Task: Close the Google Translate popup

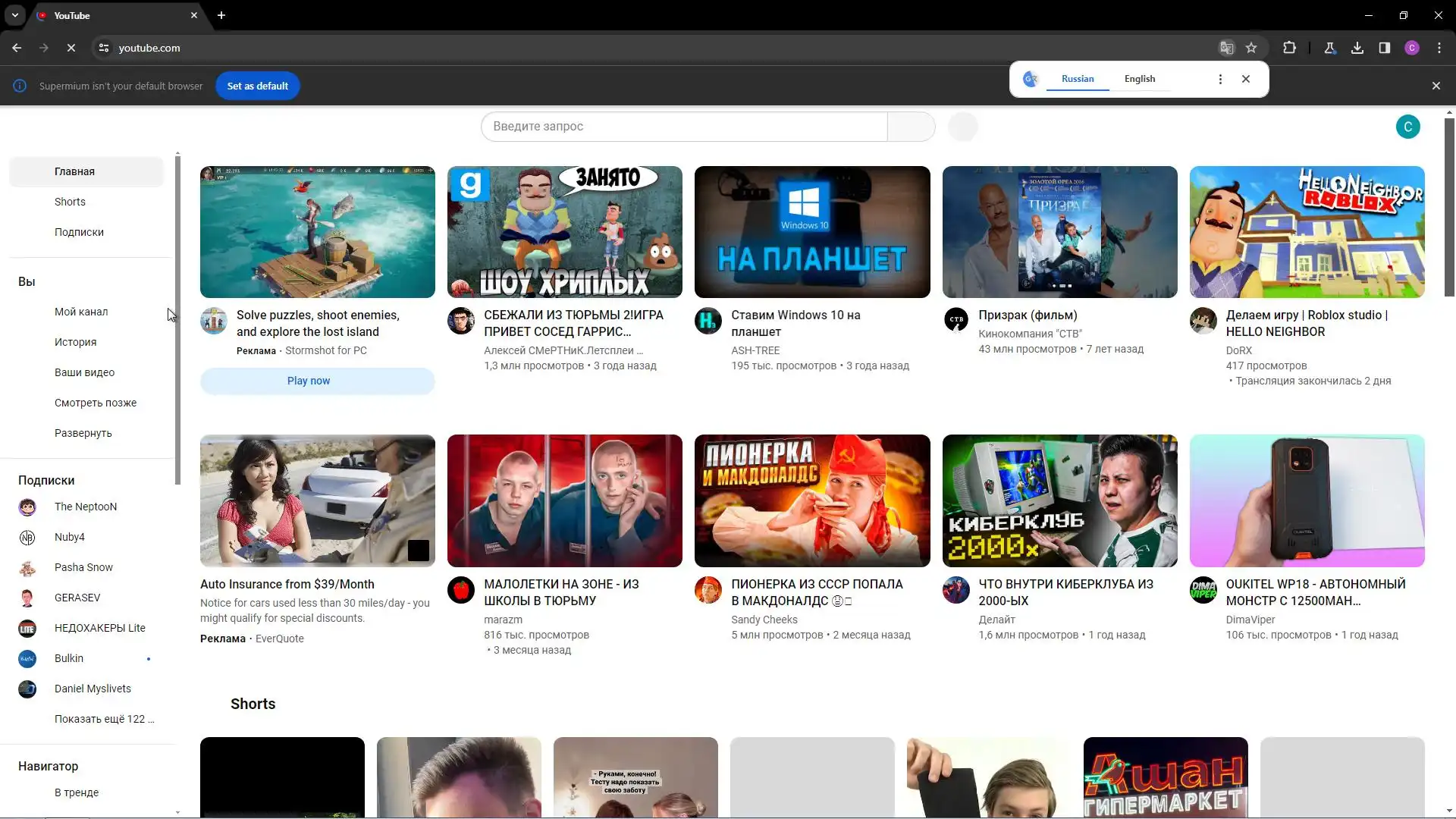Action: click(x=1245, y=79)
